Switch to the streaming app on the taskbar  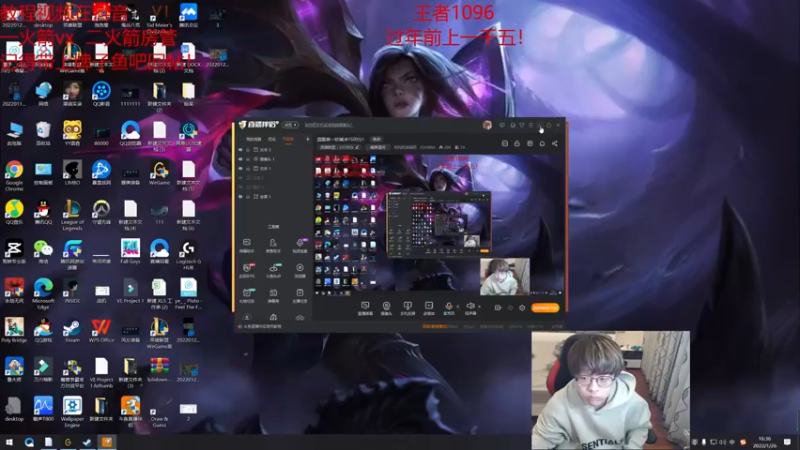(107, 442)
